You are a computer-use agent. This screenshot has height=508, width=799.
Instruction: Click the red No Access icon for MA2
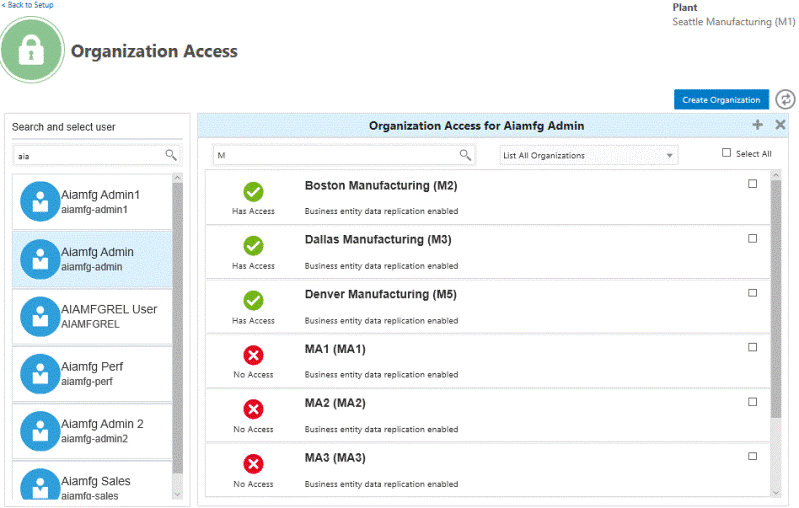(253, 409)
